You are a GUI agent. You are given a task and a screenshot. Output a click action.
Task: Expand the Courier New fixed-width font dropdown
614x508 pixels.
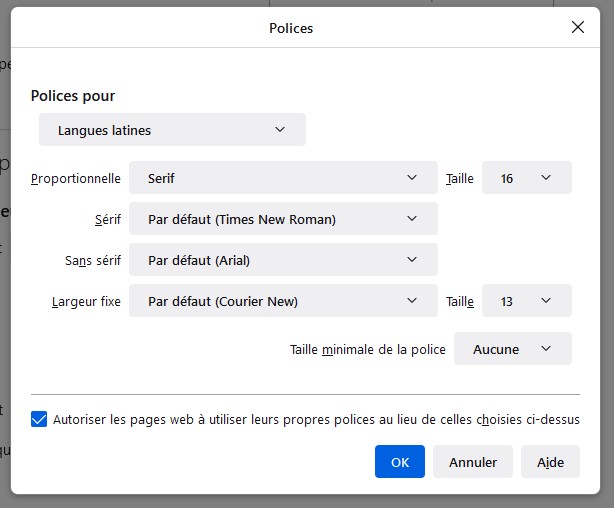click(x=283, y=301)
